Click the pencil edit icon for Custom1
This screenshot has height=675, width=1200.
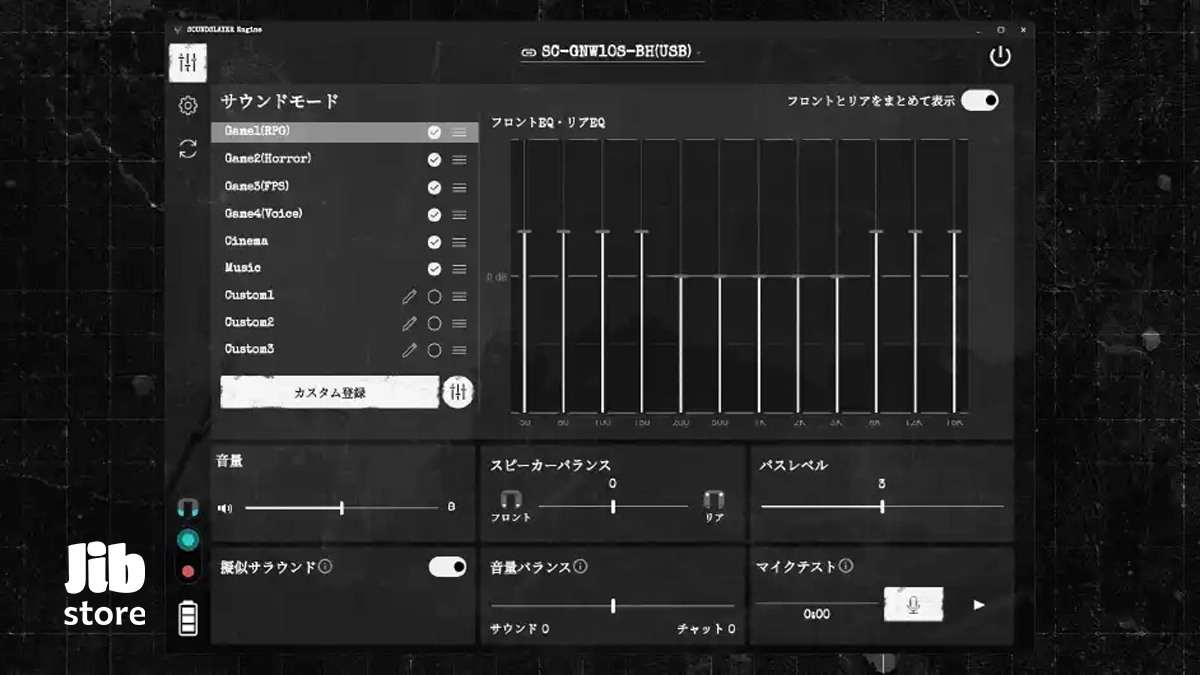(409, 296)
